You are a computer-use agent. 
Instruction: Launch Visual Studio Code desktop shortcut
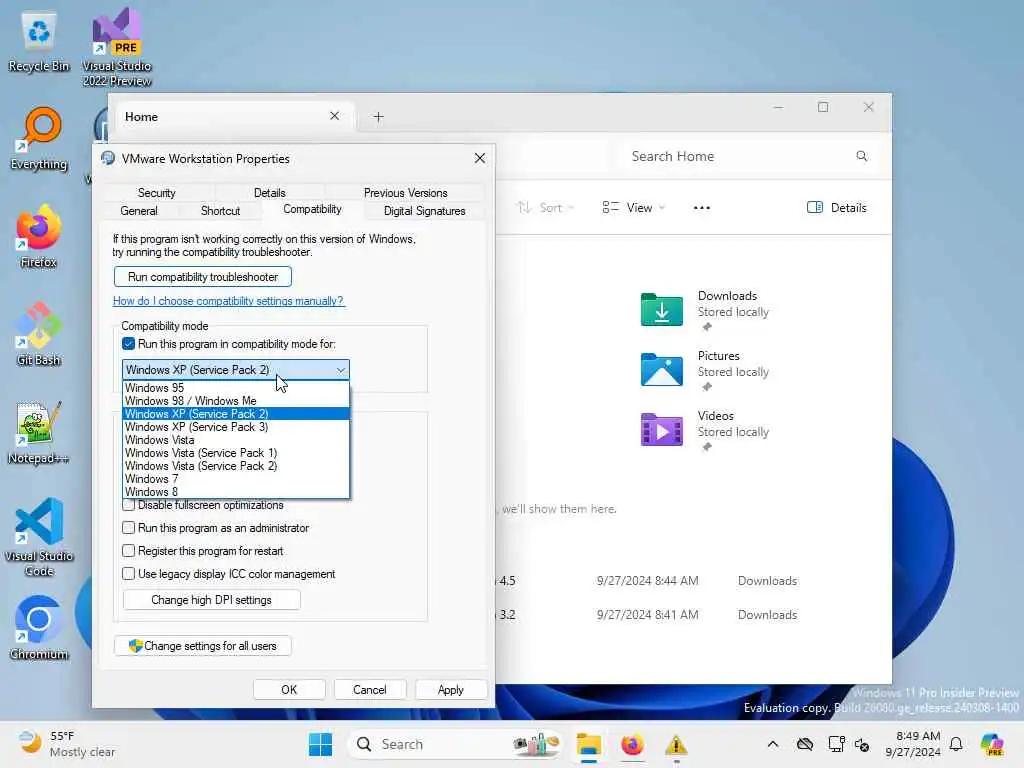pyautogui.click(x=39, y=537)
